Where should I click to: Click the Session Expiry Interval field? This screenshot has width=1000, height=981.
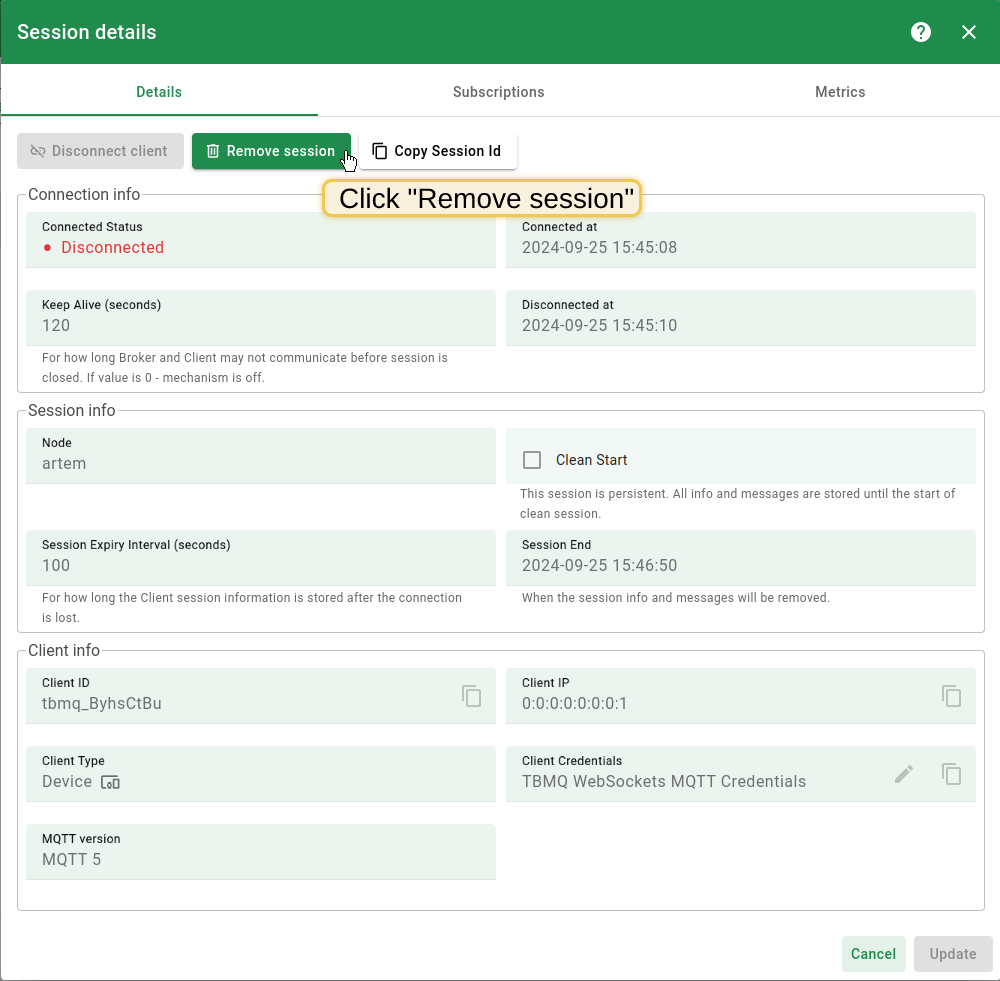click(260, 565)
